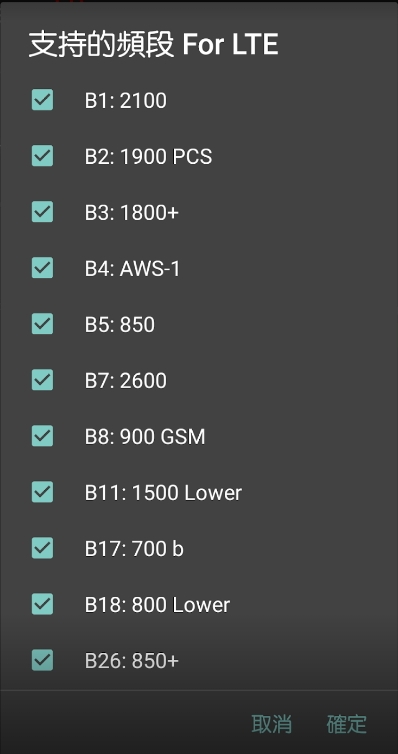Toggle the B2: 1900 PCS checkbox
The width and height of the screenshot is (398, 754).
(x=42, y=156)
